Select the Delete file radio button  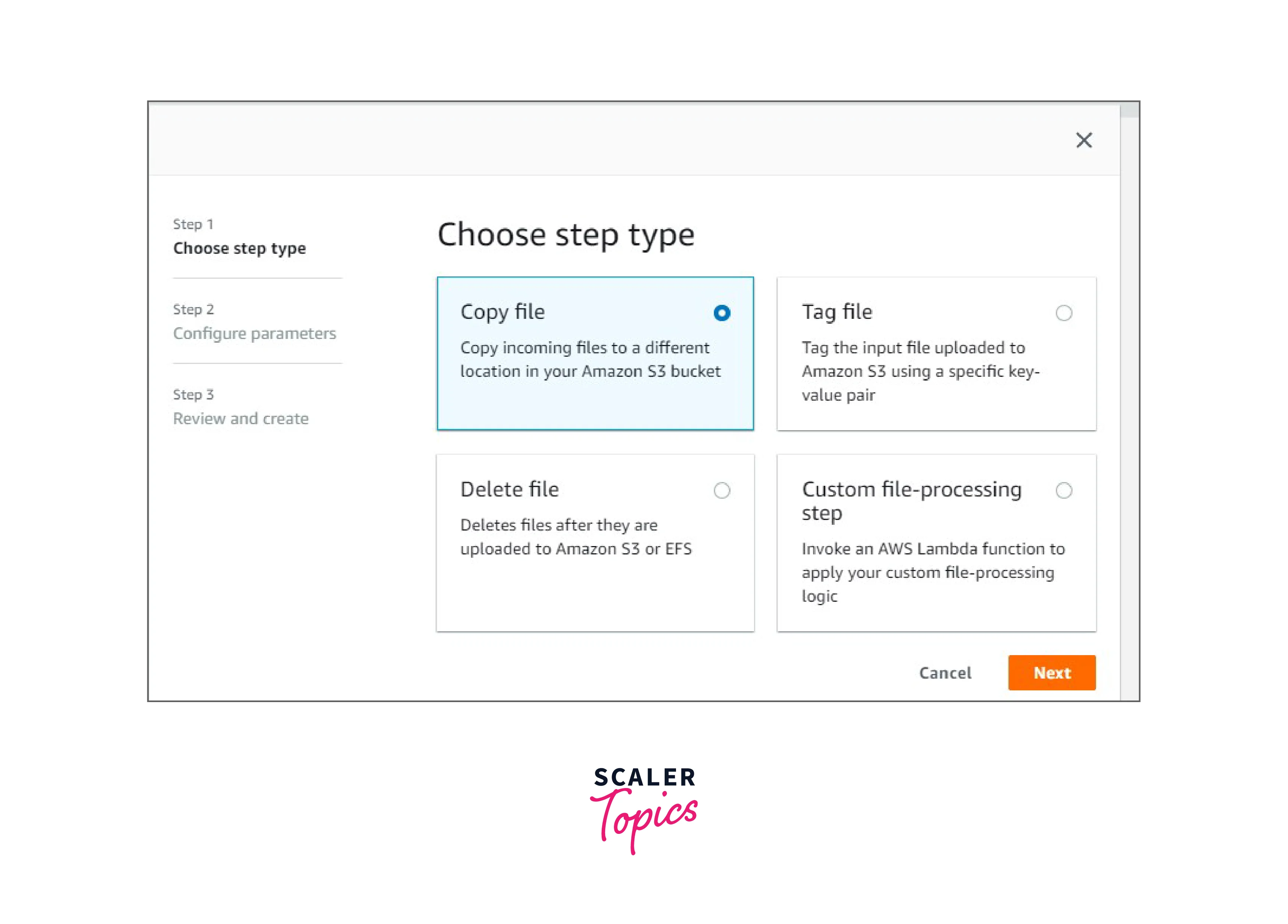point(722,490)
